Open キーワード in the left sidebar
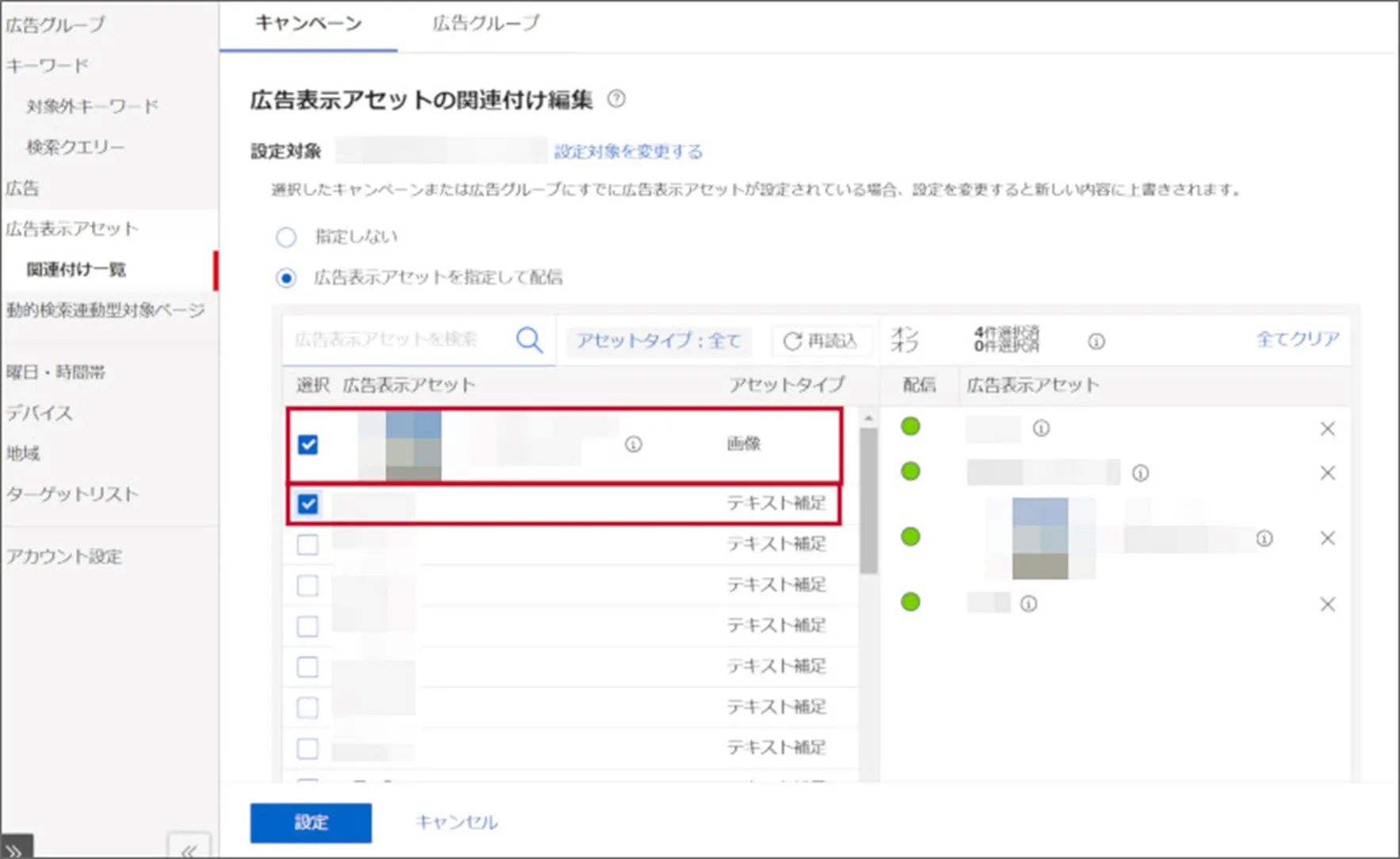The image size is (1400, 859). click(48, 66)
